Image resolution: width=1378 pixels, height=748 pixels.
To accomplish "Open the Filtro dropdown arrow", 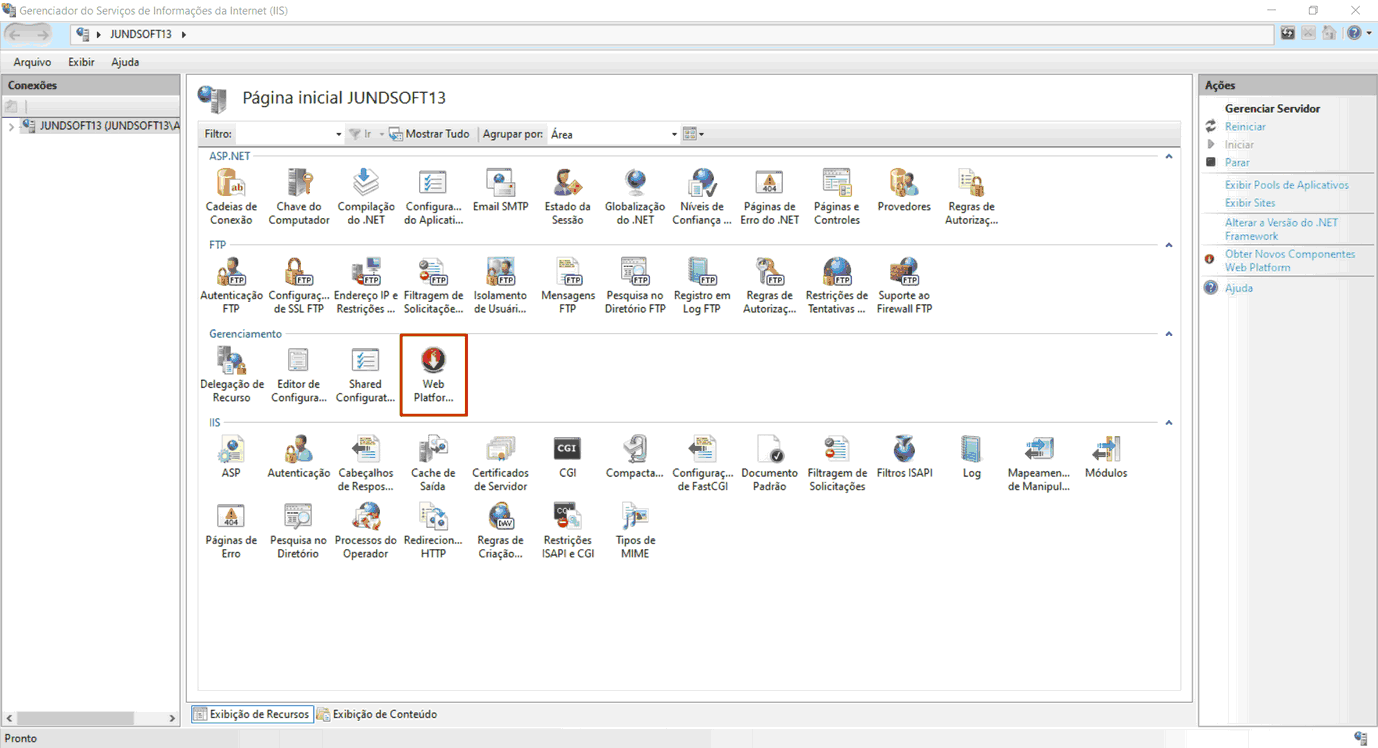I will click(338, 134).
